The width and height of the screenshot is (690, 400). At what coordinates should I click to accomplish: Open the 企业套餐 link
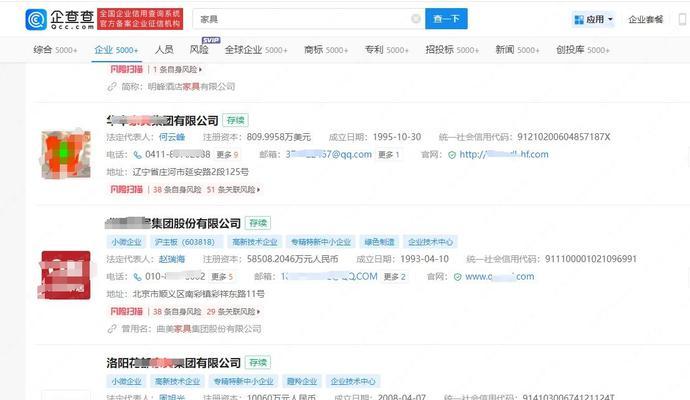tap(646, 19)
